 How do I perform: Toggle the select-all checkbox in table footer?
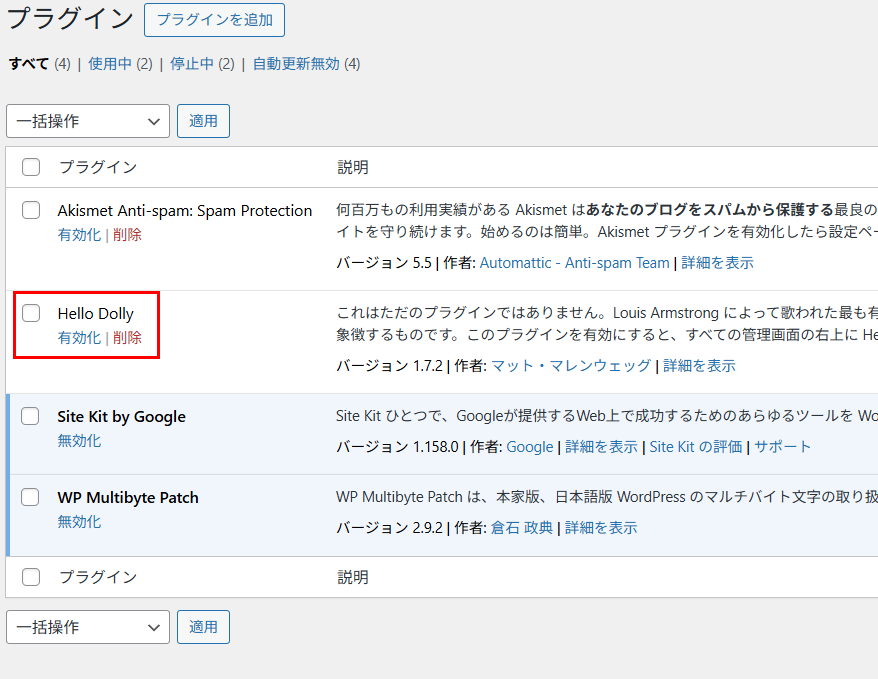(x=31, y=577)
